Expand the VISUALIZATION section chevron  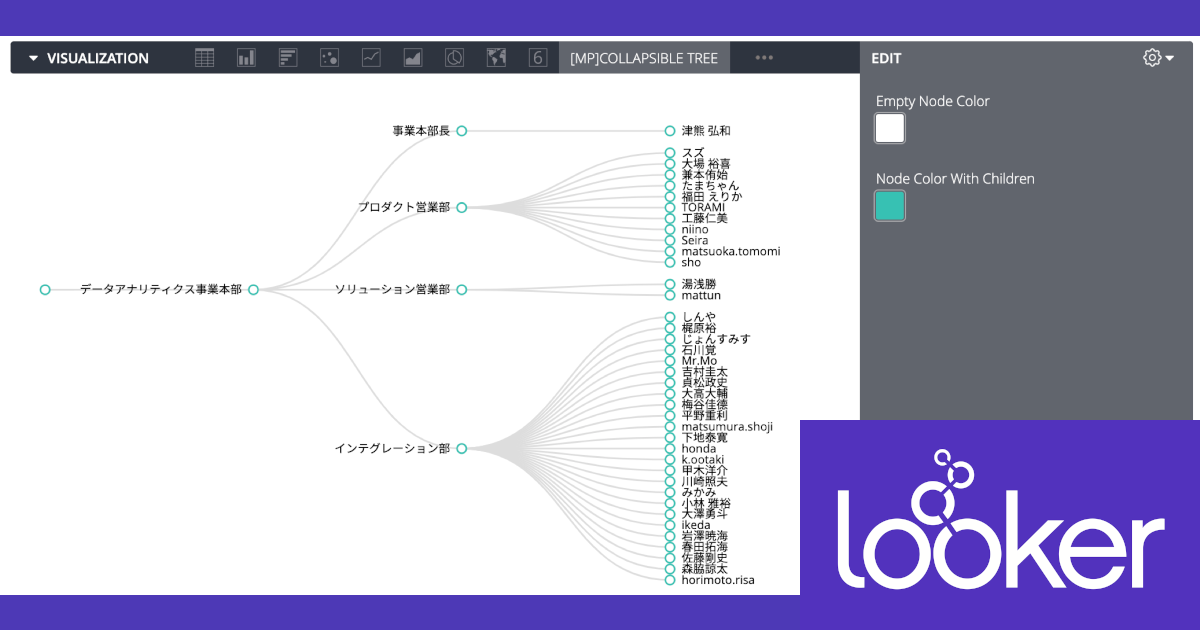tap(31, 57)
